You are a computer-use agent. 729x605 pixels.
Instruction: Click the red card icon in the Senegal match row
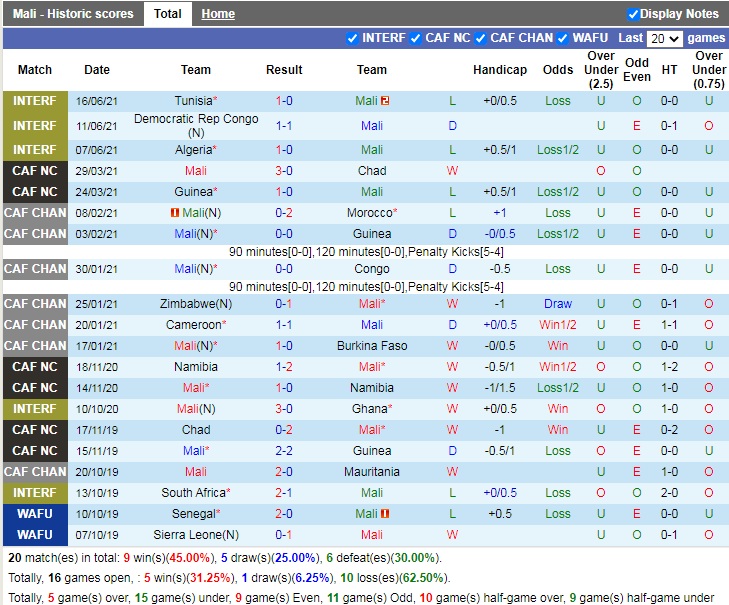click(x=384, y=514)
